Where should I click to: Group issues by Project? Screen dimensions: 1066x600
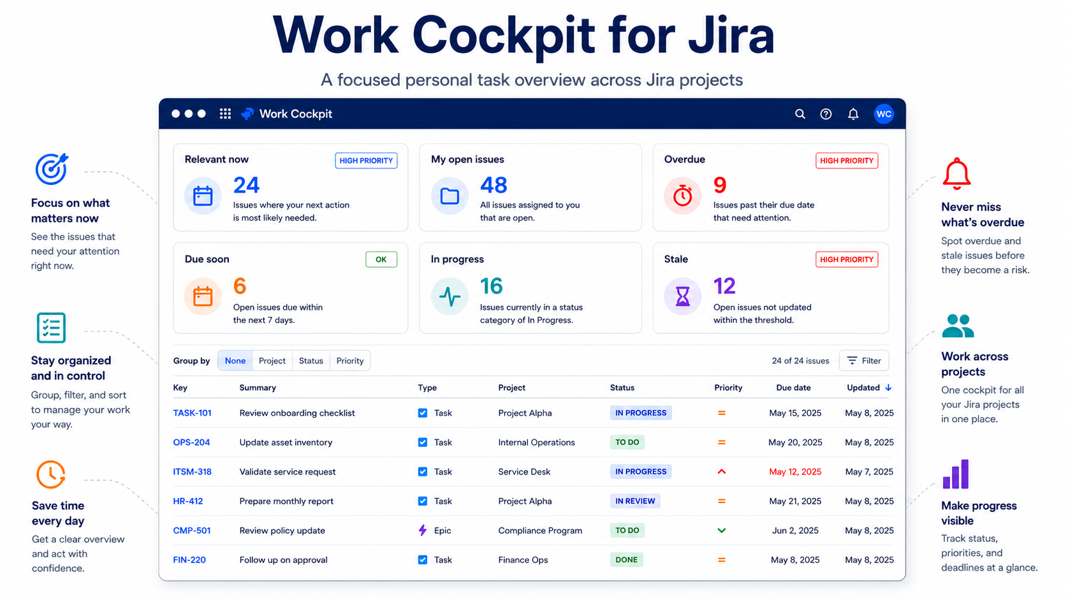[x=272, y=361]
